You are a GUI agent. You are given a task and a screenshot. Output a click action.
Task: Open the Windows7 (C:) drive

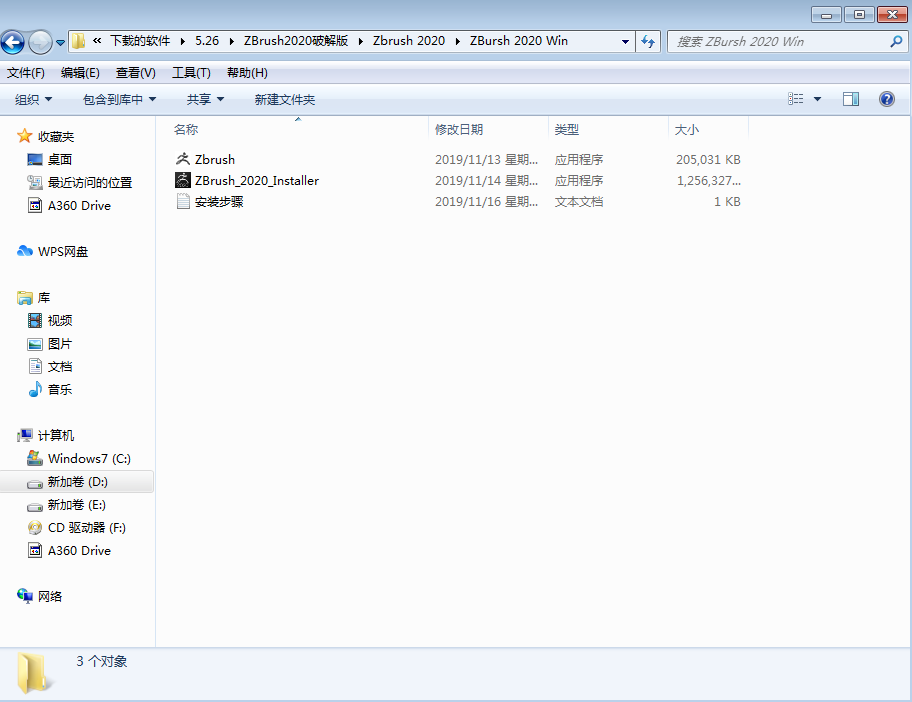coord(89,458)
